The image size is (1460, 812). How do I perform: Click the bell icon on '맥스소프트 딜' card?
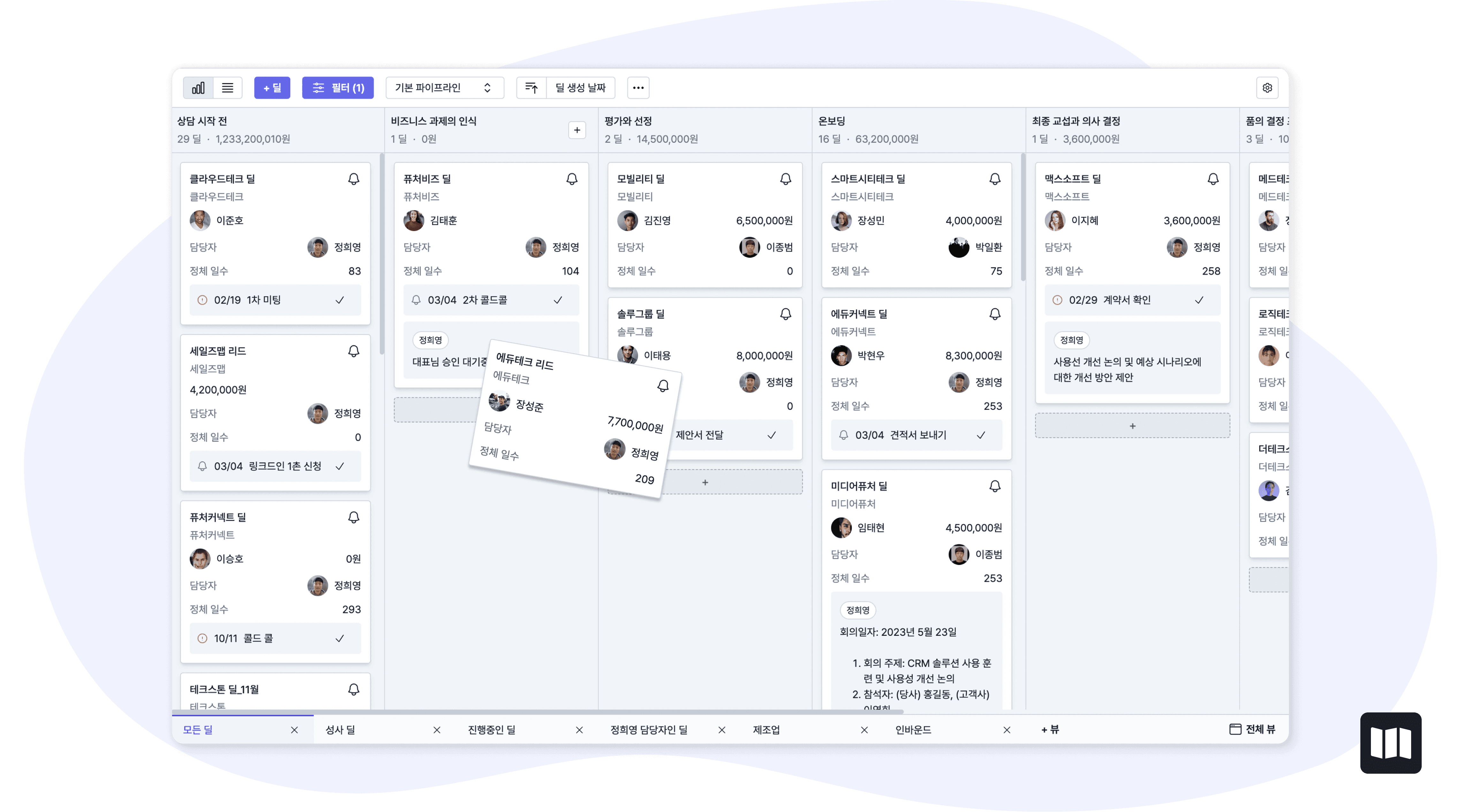click(x=1213, y=179)
